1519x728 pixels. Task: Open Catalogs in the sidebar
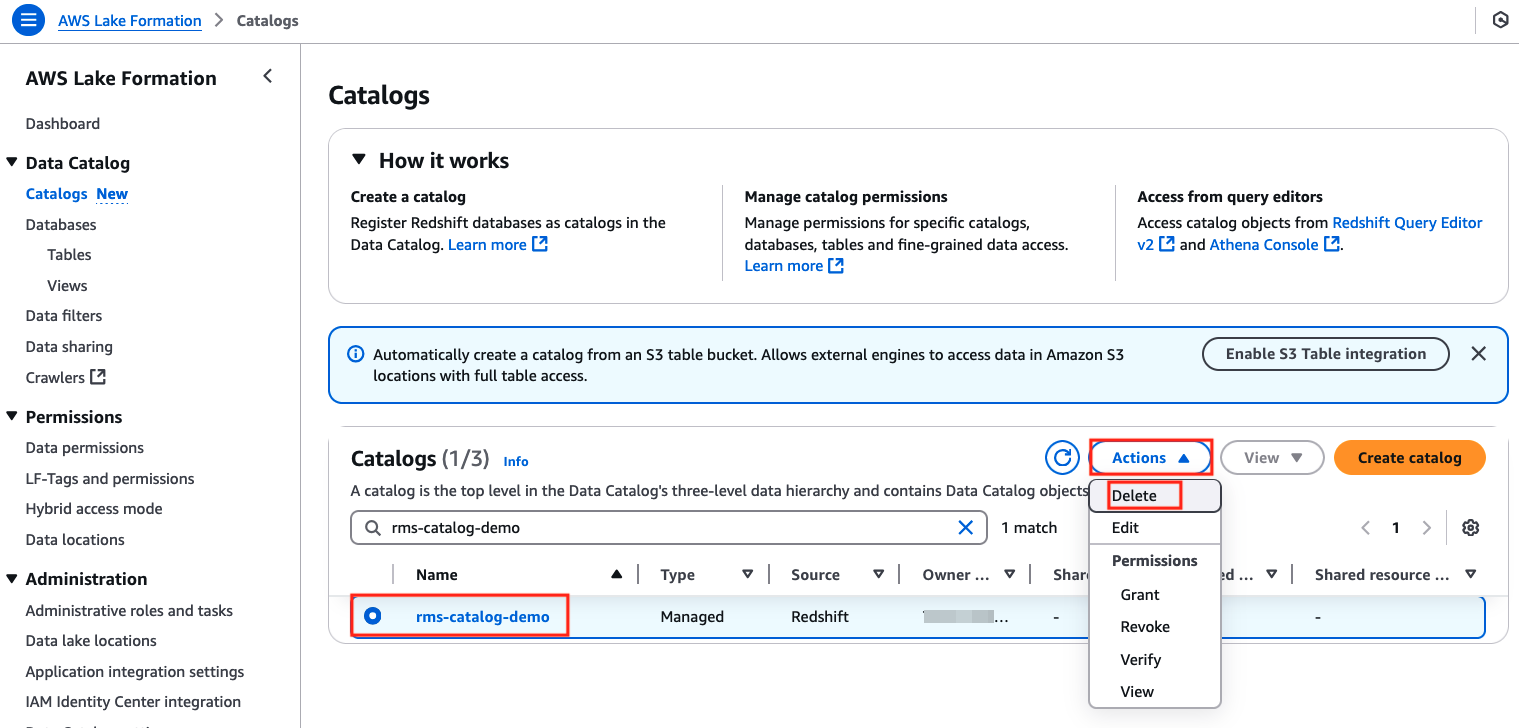pyautogui.click(x=57, y=194)
